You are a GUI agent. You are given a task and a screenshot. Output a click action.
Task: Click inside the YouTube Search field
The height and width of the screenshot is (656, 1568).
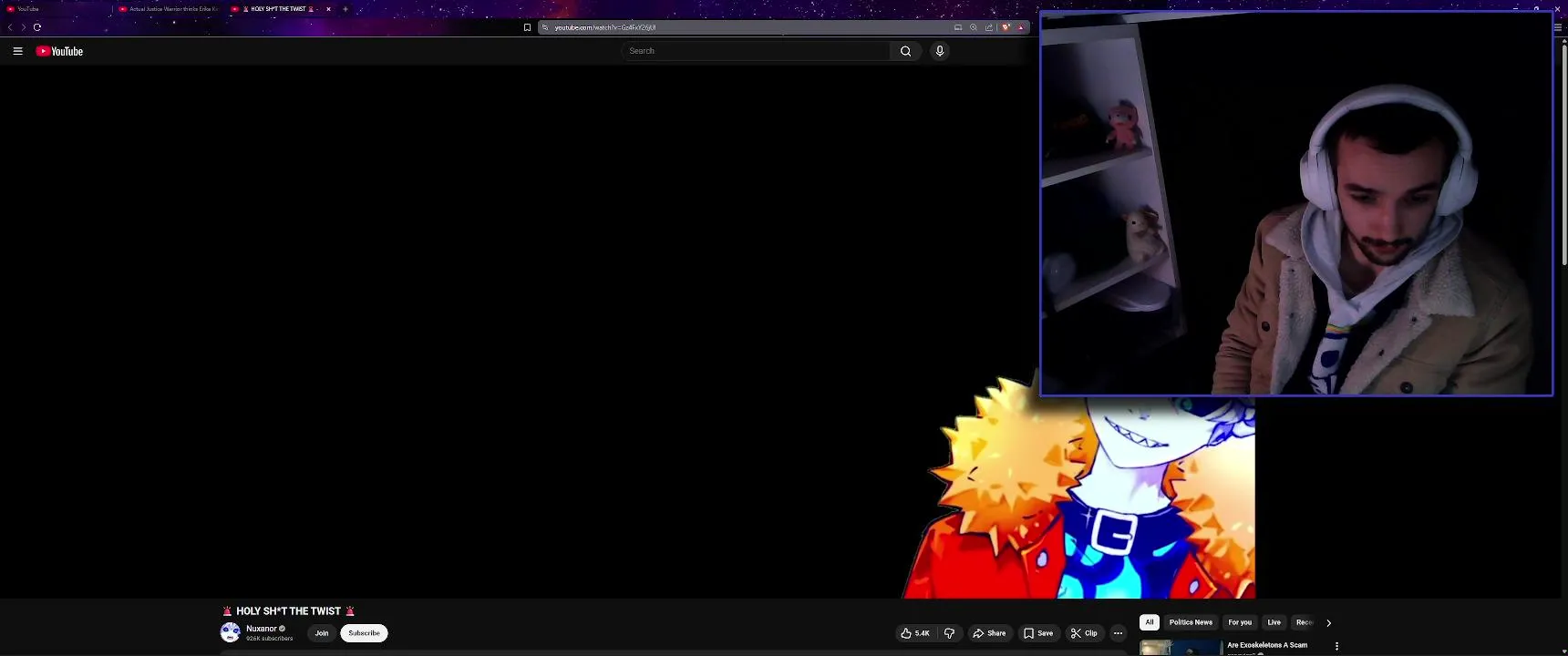(756, 51)
